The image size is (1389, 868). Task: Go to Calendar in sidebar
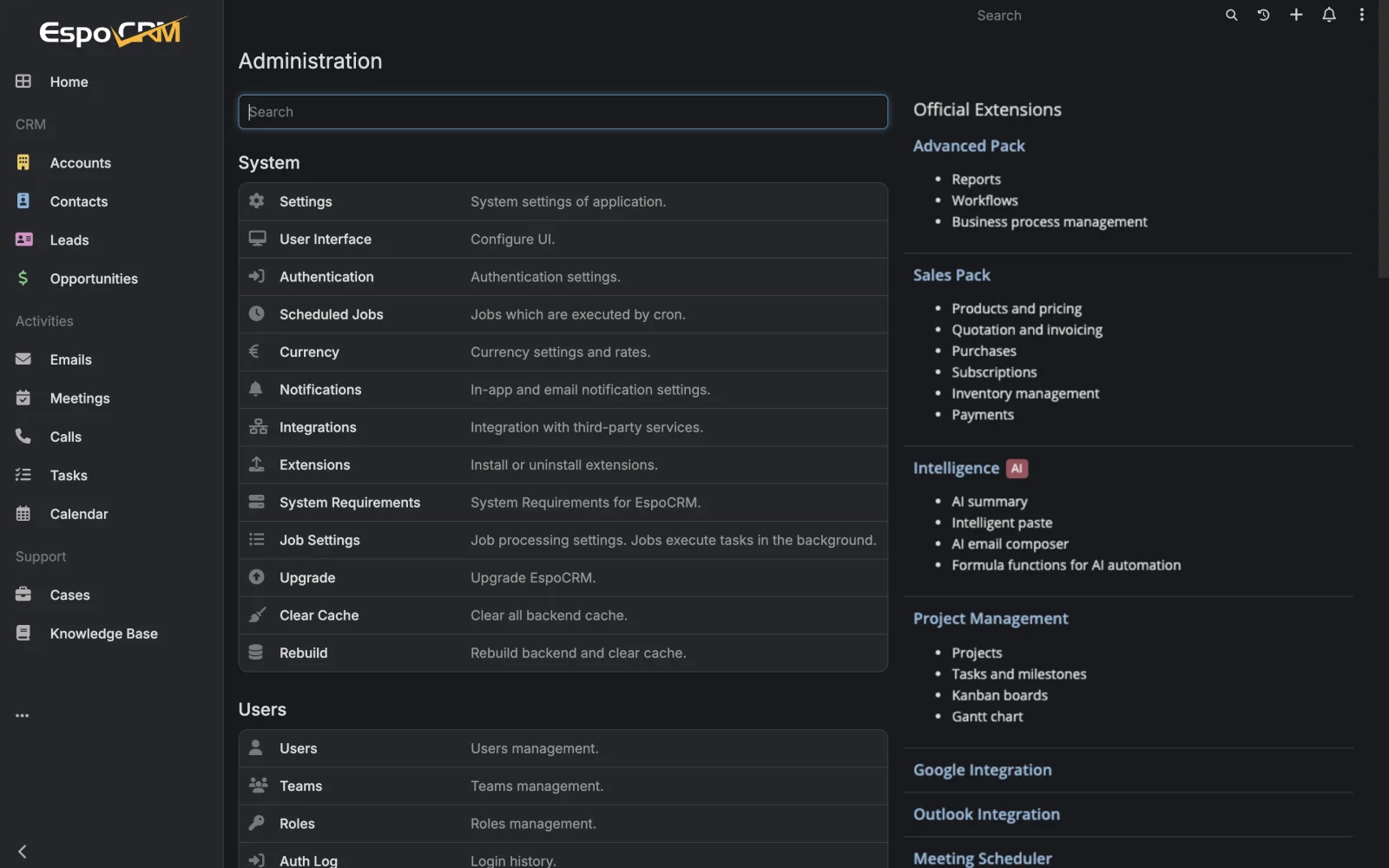[79, 514]
